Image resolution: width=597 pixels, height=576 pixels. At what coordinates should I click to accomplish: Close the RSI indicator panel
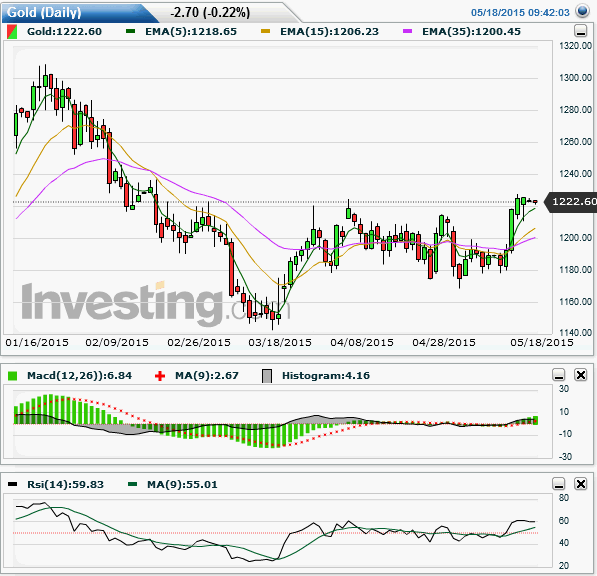(x=581, y=484)
